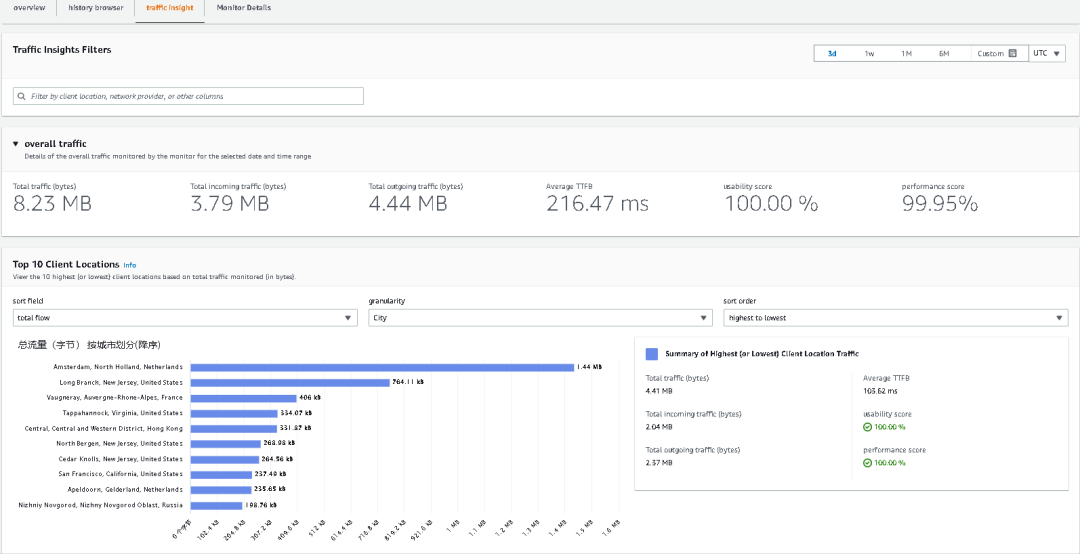Screen dimensions: 1080x554
Task: Select the 3d time range
Action: [832, 53]
